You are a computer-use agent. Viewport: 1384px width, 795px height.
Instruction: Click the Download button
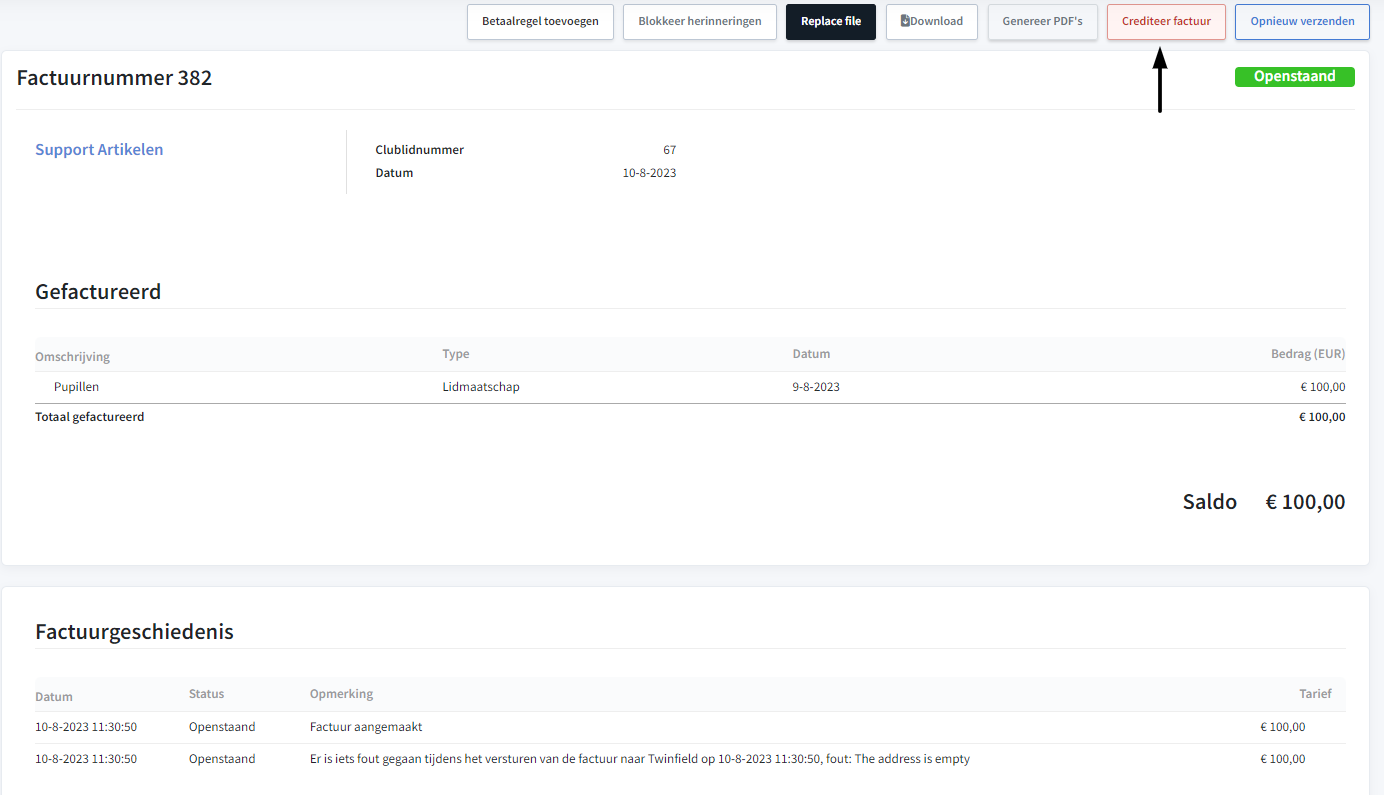click(x=932, y=22)
